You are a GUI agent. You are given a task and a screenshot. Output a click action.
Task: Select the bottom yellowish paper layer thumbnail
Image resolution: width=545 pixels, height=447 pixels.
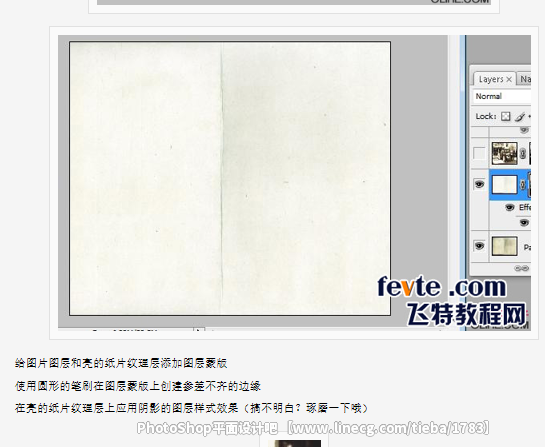[x=505, y=246]
